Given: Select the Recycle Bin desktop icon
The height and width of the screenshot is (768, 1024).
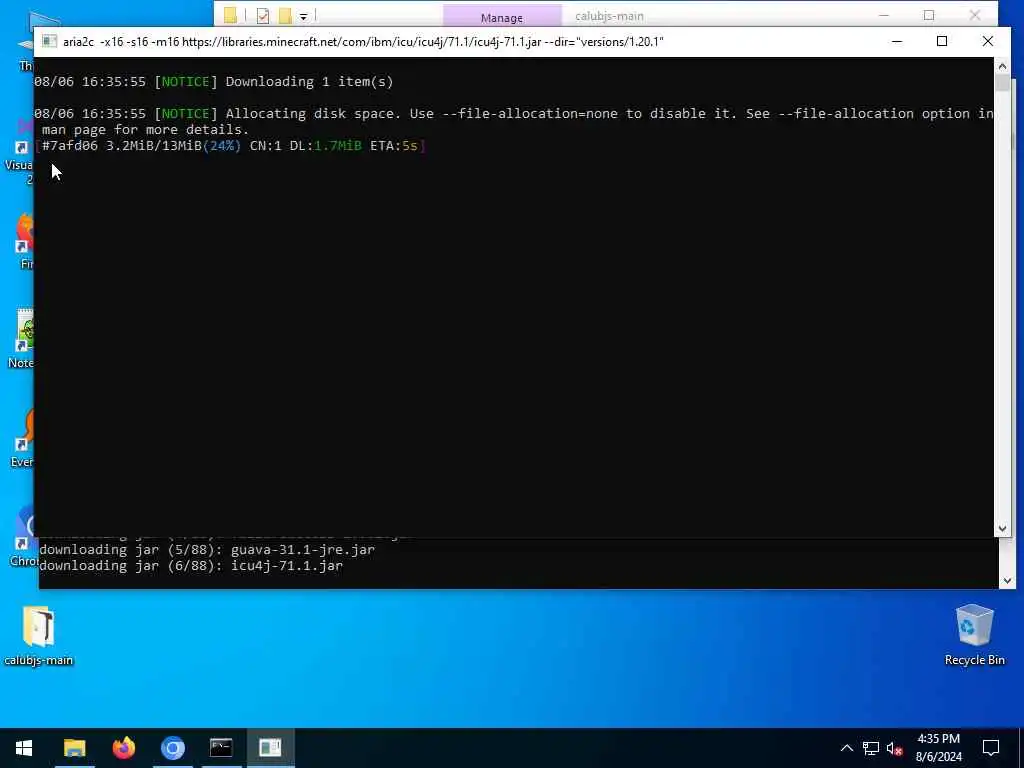Looking at the screenshot, I should tap(974, 635).
